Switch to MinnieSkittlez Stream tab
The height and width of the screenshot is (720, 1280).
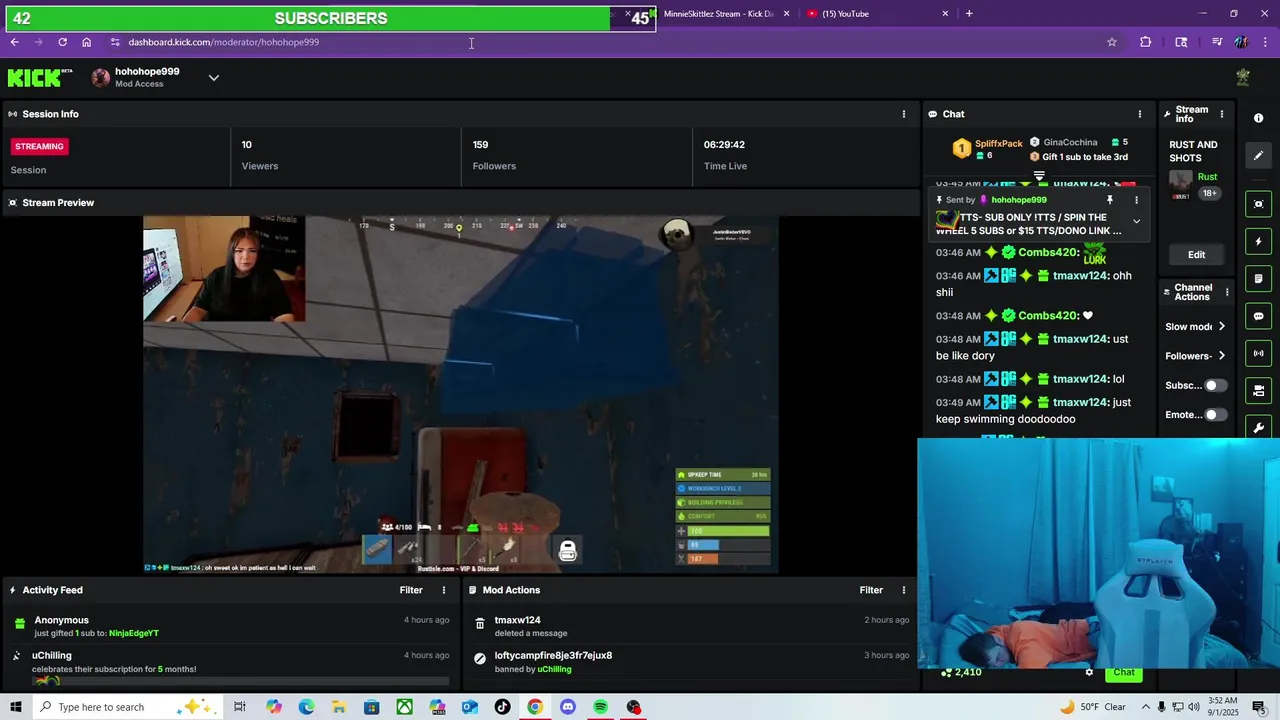click(x=718, y=14)
